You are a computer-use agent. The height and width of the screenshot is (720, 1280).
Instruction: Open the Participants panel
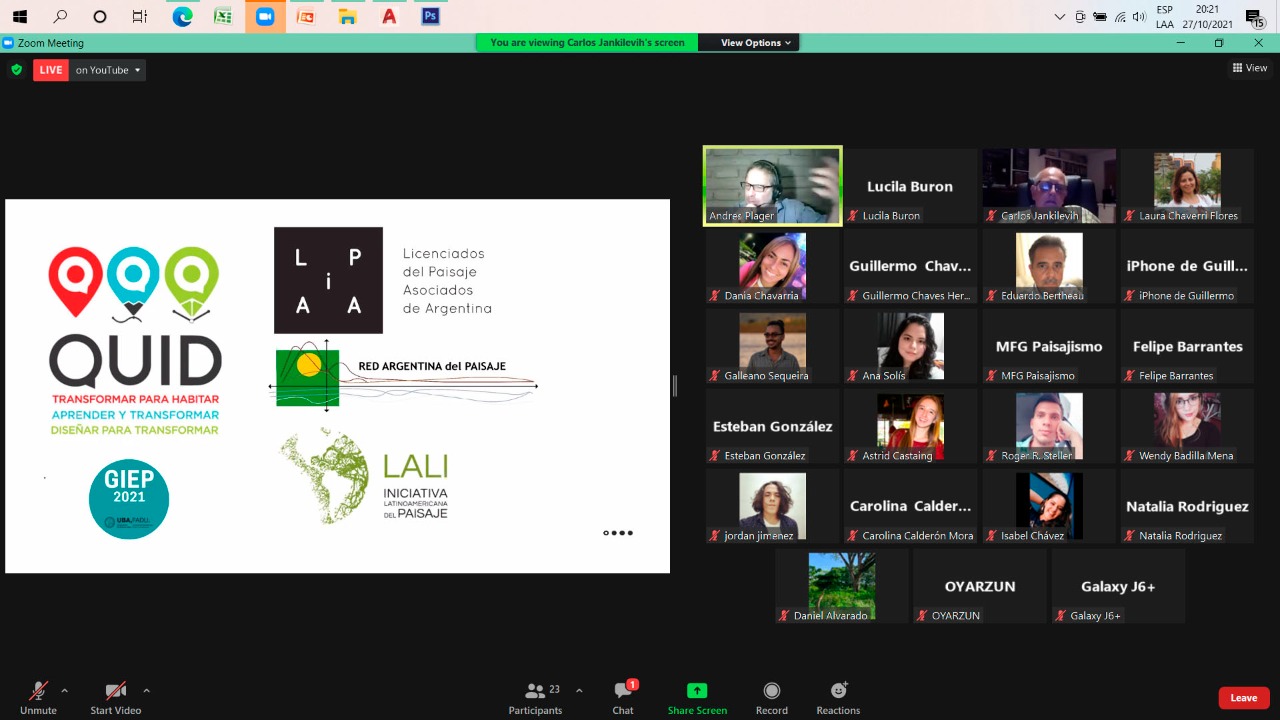pyautogui.click(x=536, y=697)
